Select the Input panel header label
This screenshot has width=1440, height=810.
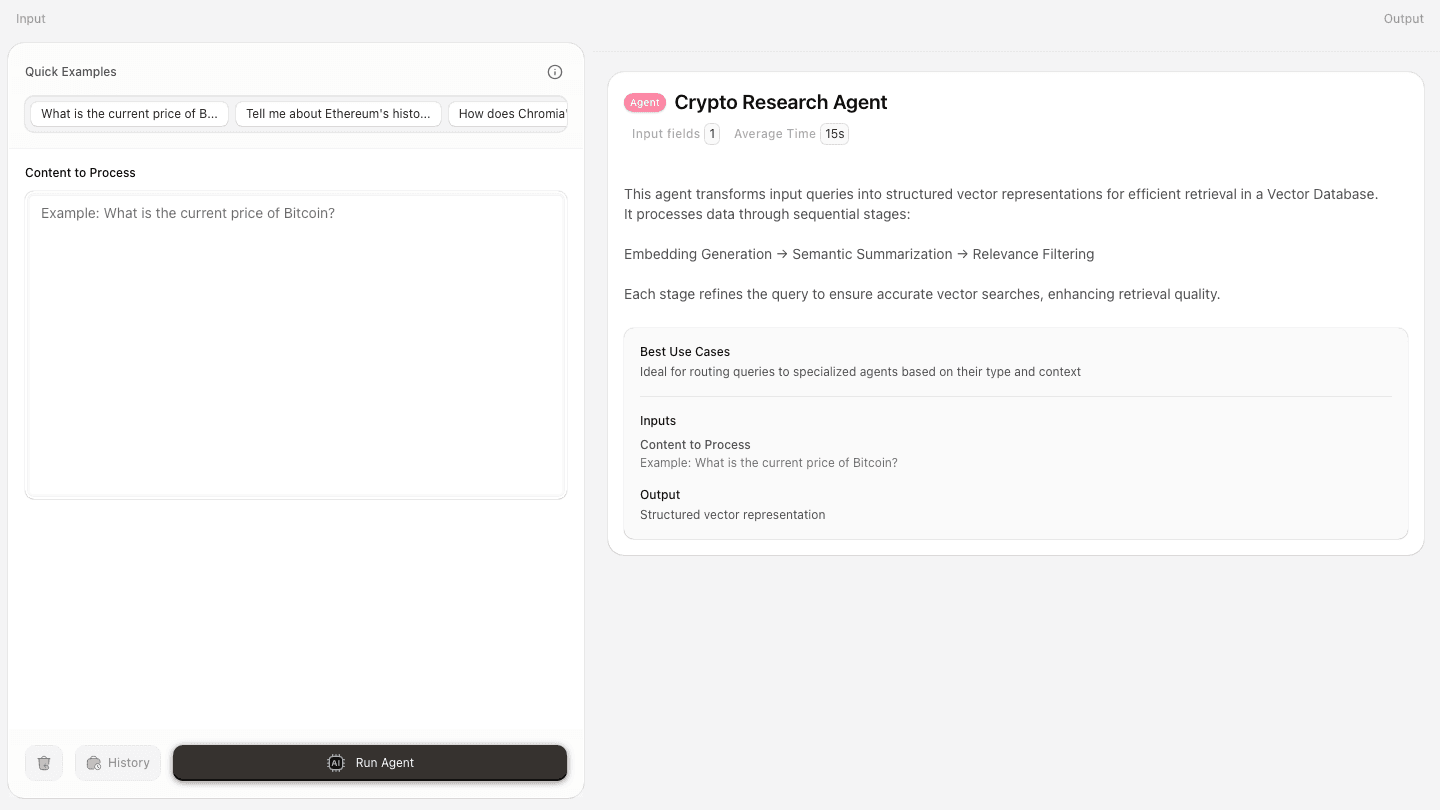(x=31, y=19)
